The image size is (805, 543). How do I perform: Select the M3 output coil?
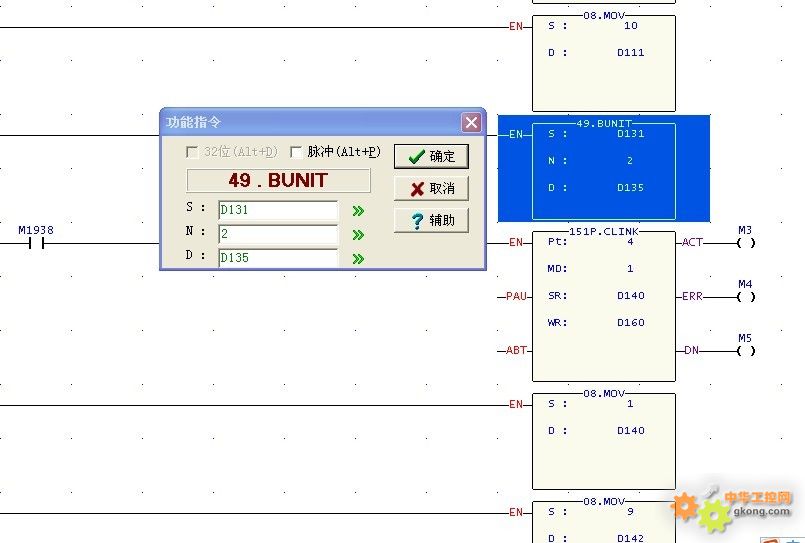point(746,243)
